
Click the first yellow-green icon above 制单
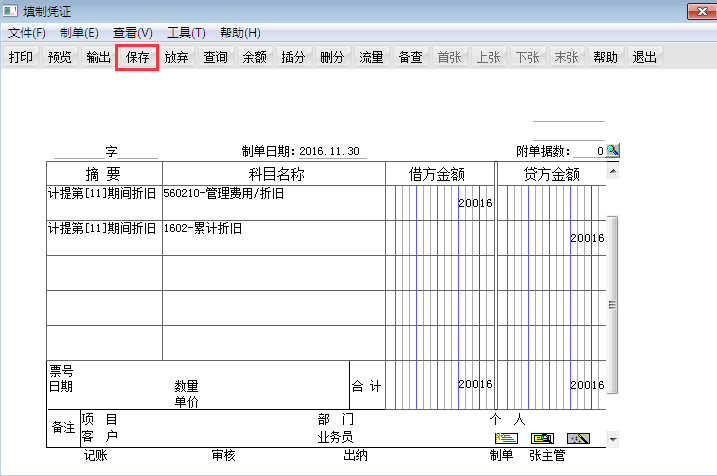click(x=506, y=438)
